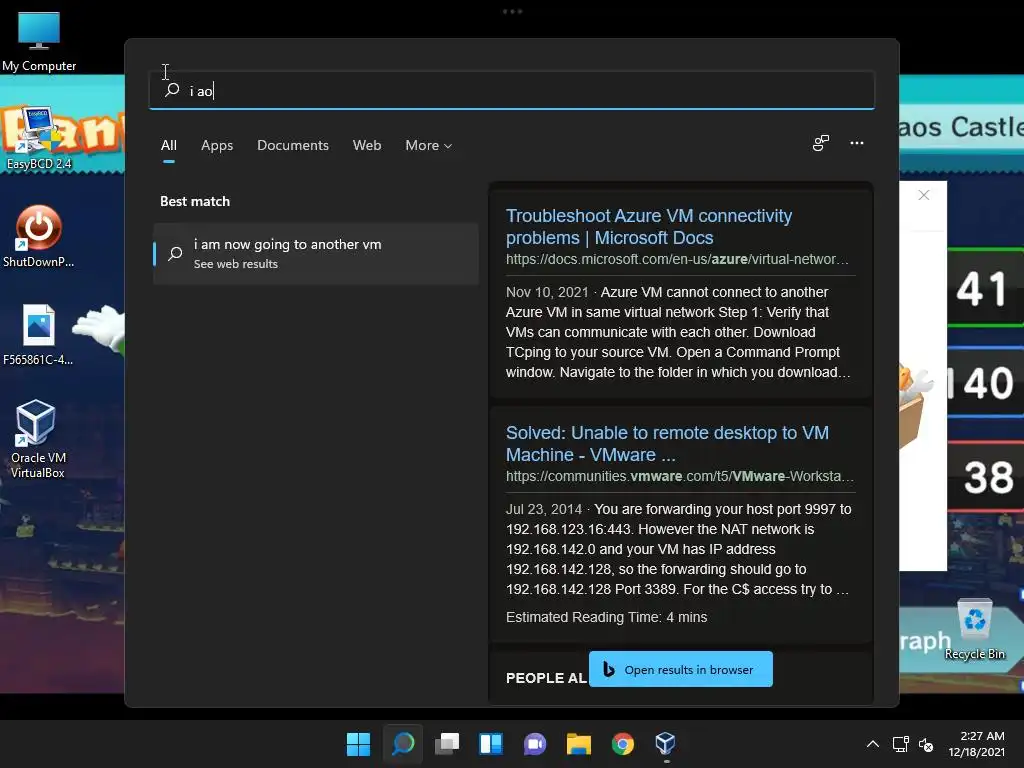
Task: Open Widgets panel from taskbar
Action: click(x=490, y=744)
